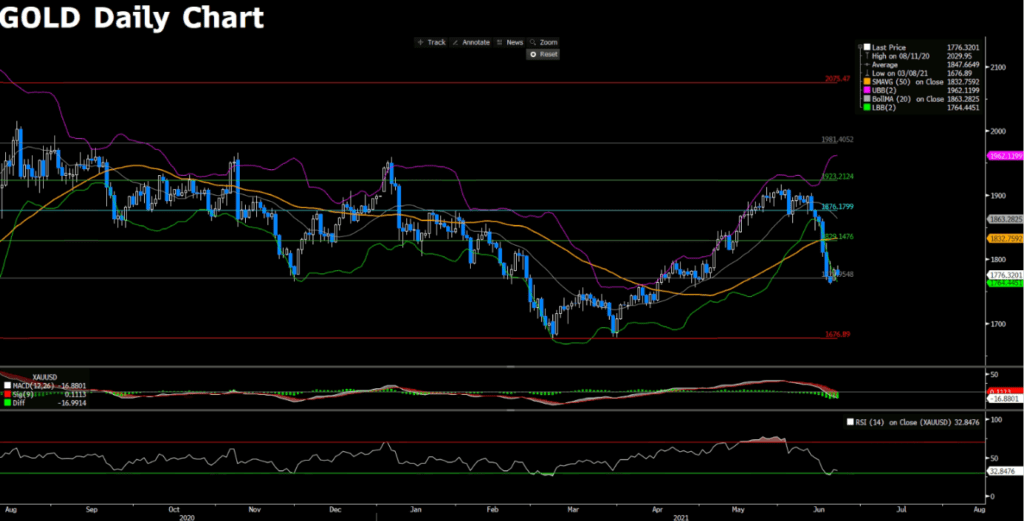Click the 1923.2124 level label
1024x521 pixels.
[x=837, y=176]
